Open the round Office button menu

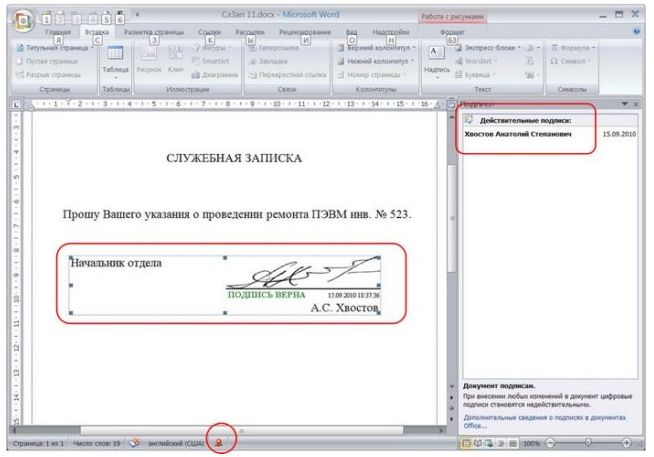23,20
